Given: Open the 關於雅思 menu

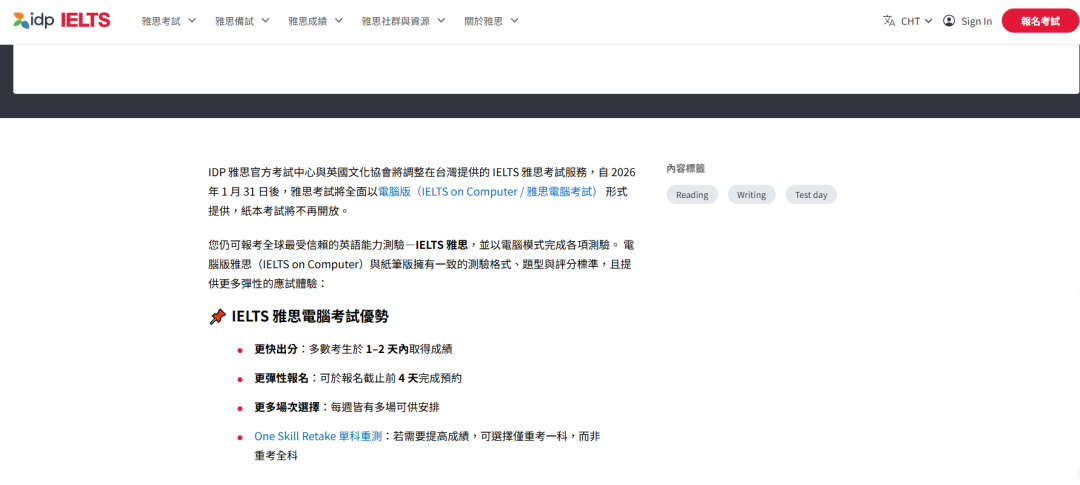Looking at the screenshot, I should tap(485, 21).
